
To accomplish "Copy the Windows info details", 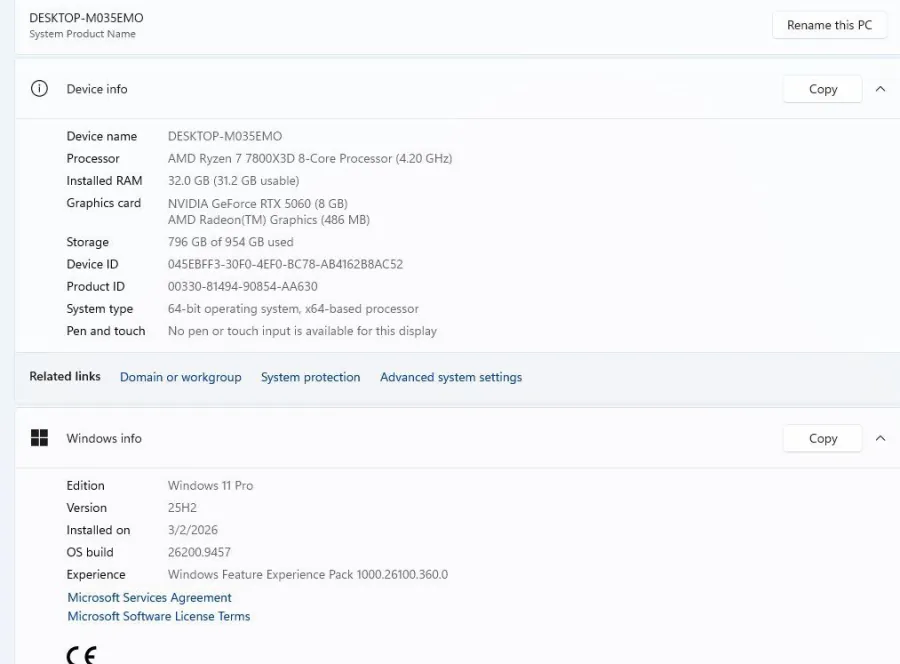I will click(823, 438).
